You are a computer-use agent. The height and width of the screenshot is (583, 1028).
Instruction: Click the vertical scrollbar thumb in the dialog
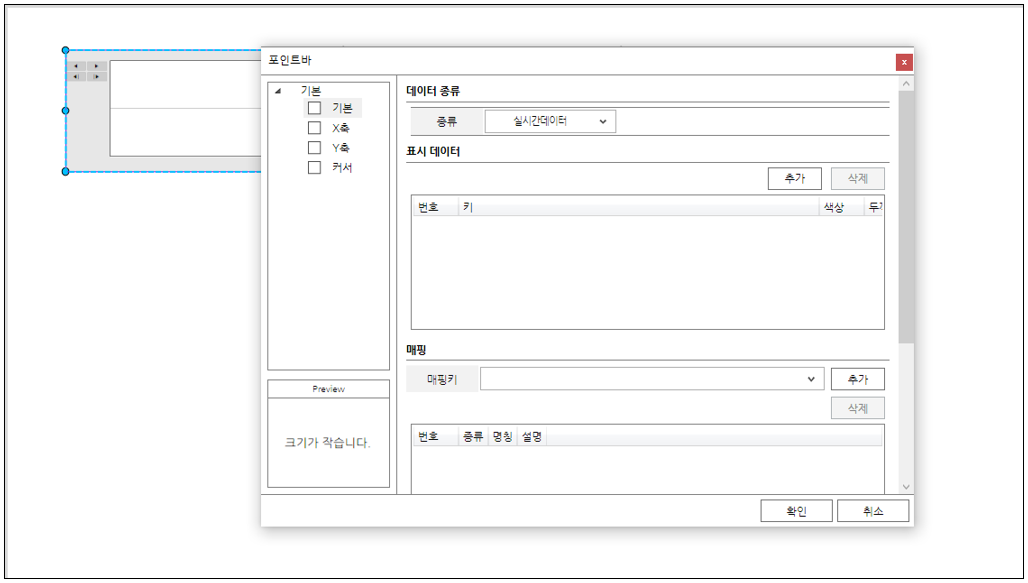(x=906, y=216)
